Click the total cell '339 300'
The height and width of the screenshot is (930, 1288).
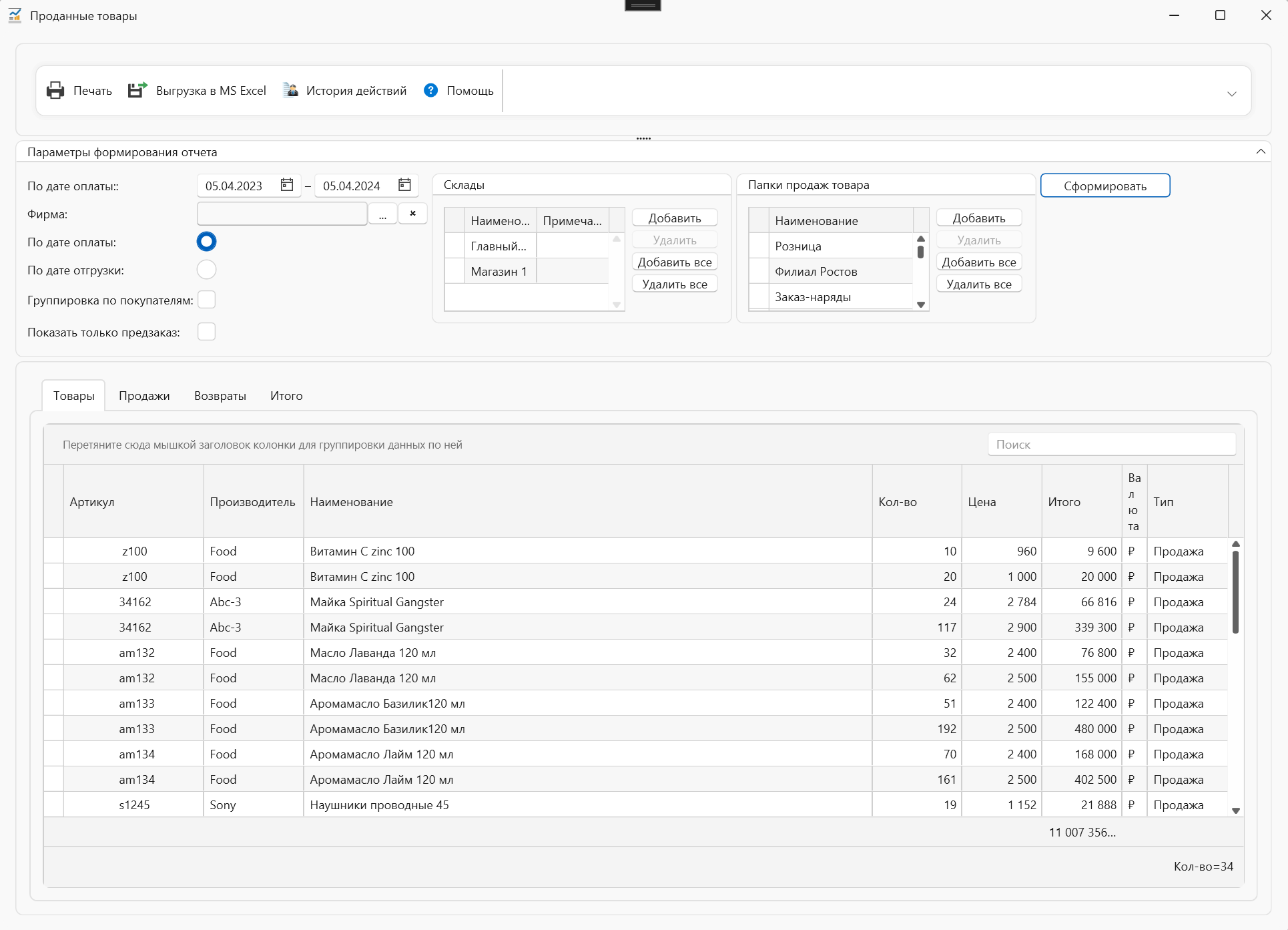[x=1082, y=627]
